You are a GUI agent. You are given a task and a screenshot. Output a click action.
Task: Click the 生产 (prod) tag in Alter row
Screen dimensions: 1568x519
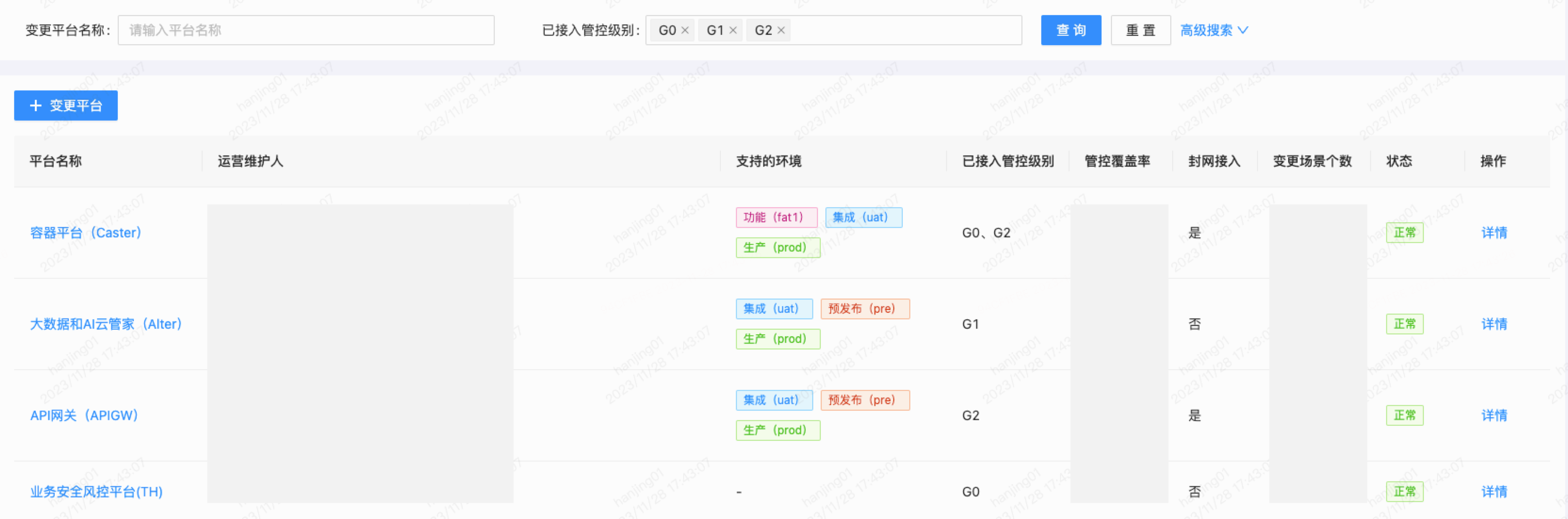click(x=778, y=339)
